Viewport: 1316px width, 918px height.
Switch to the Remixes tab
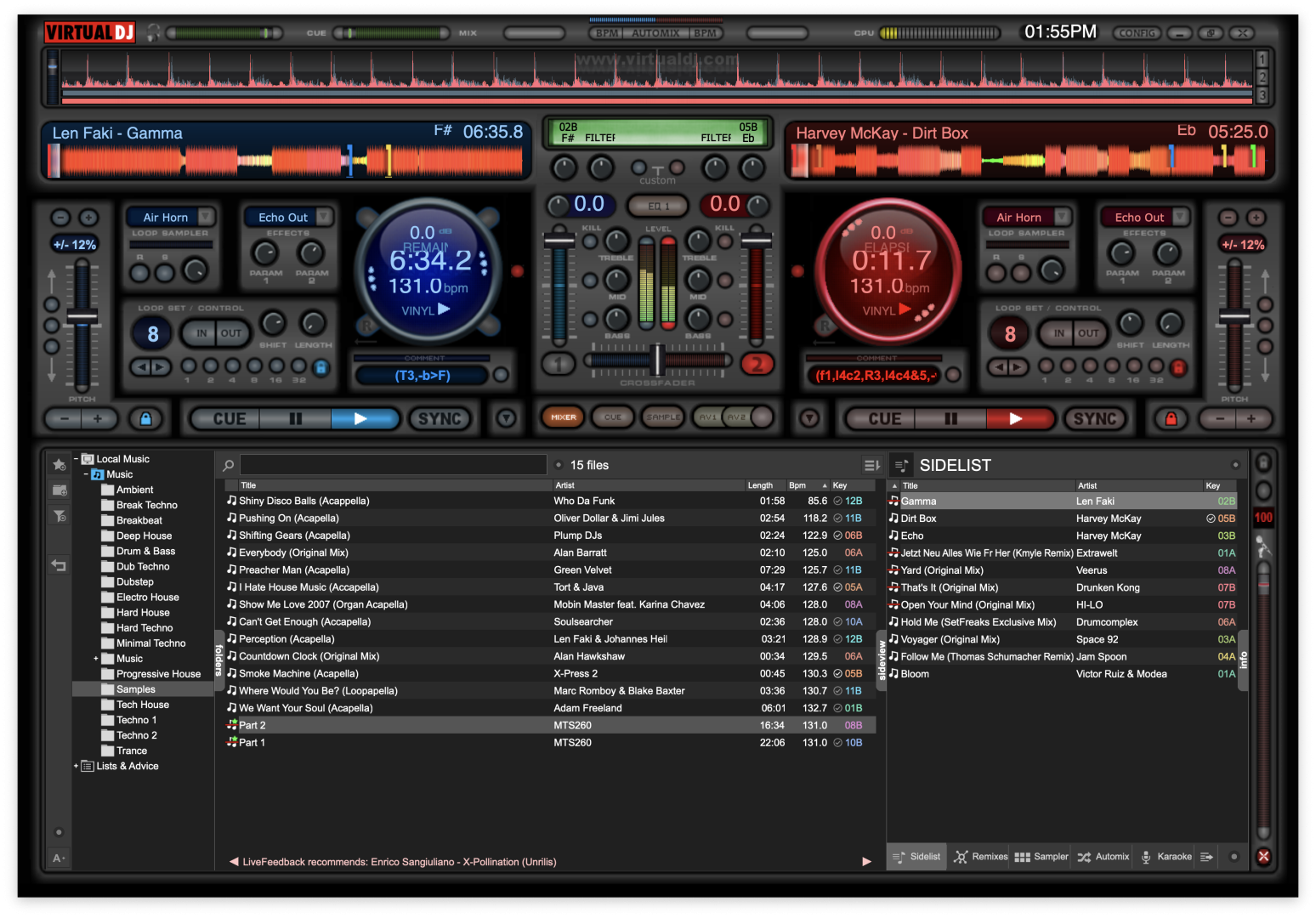coord(980,857)
